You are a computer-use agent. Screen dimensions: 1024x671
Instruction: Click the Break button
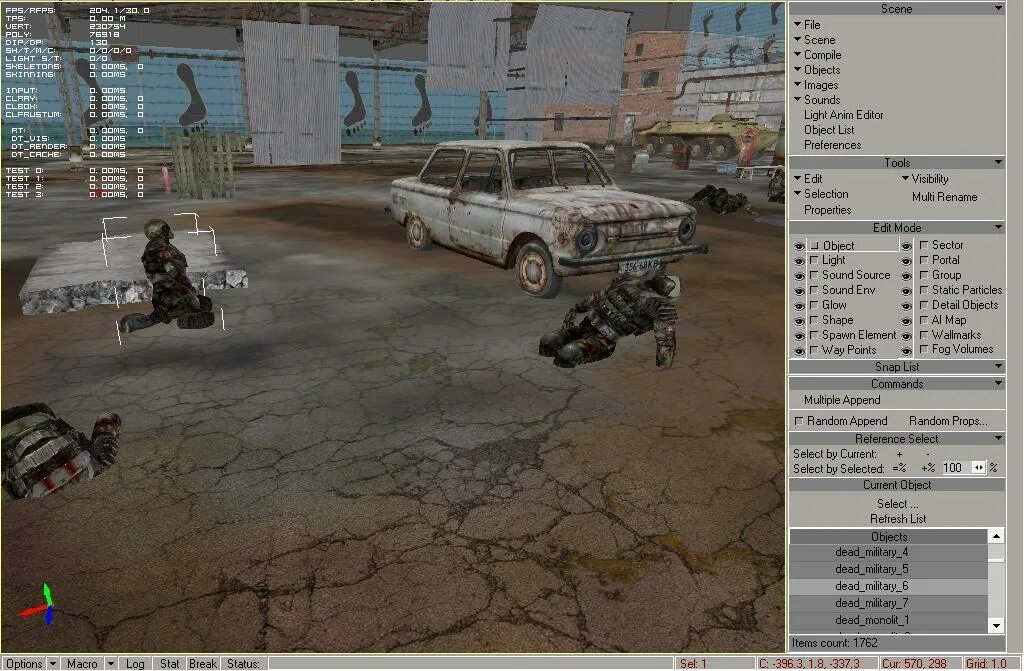[x=202, y=663]
